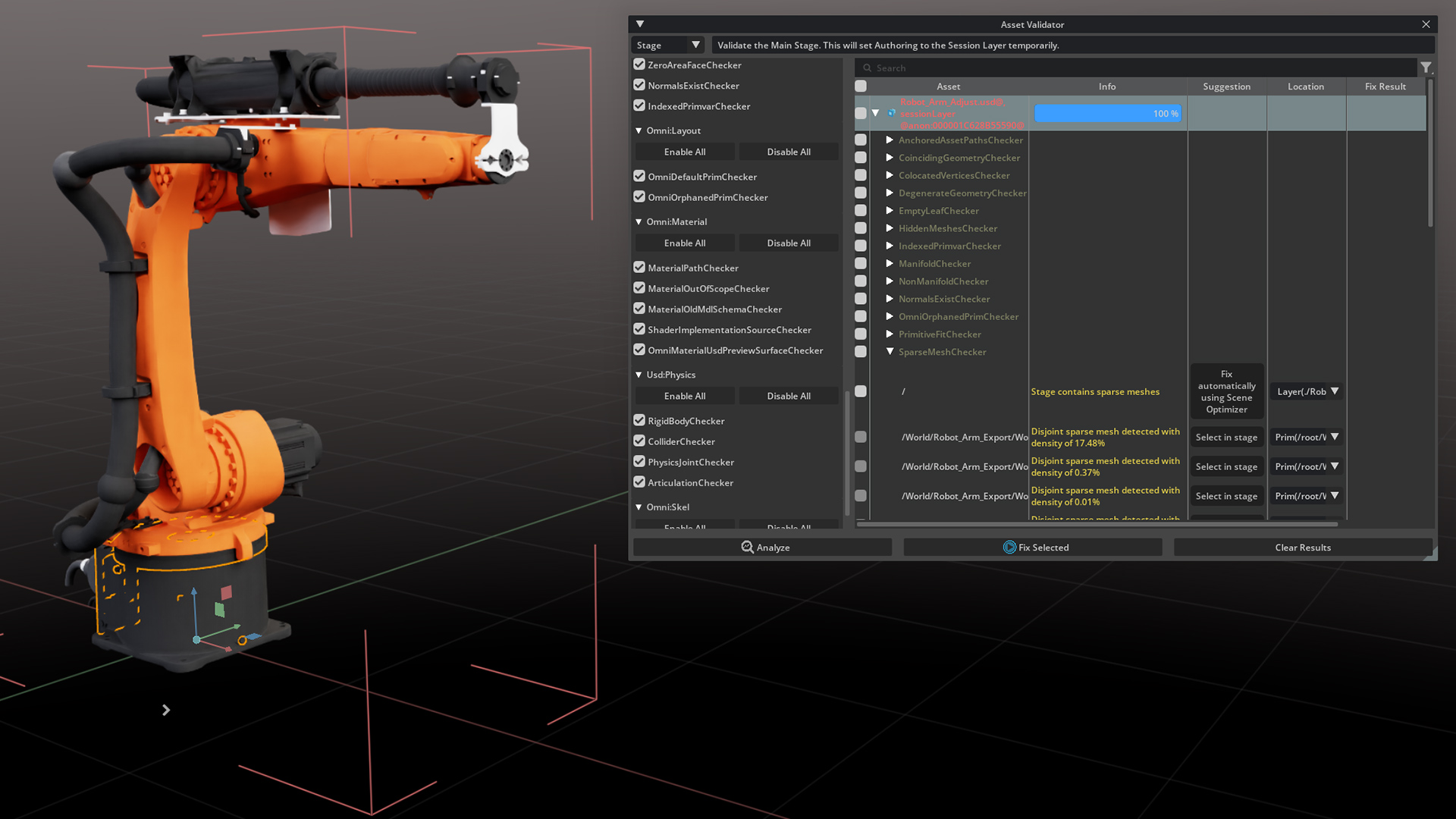This screenshot has height=819, width=1456.
Task: Click the USD file icon in asset row
Action: 892,113
